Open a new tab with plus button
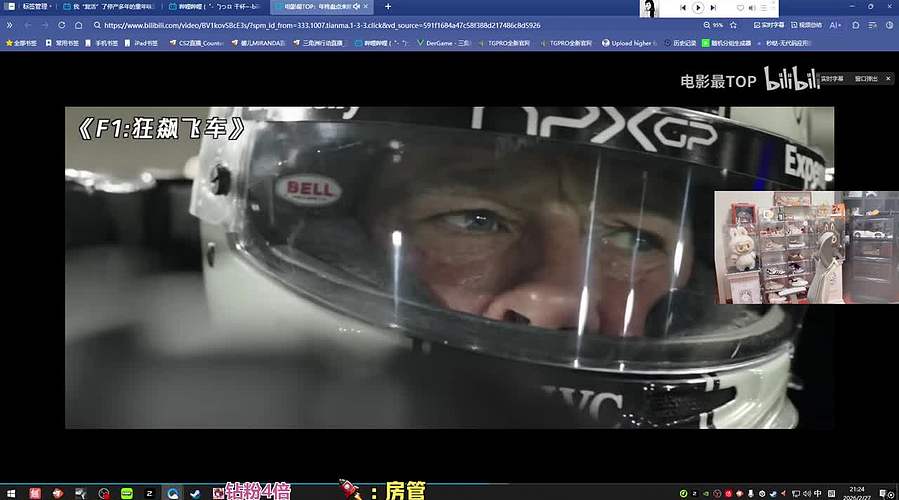The width and height of the screenshot is (899, 500). 388,7
